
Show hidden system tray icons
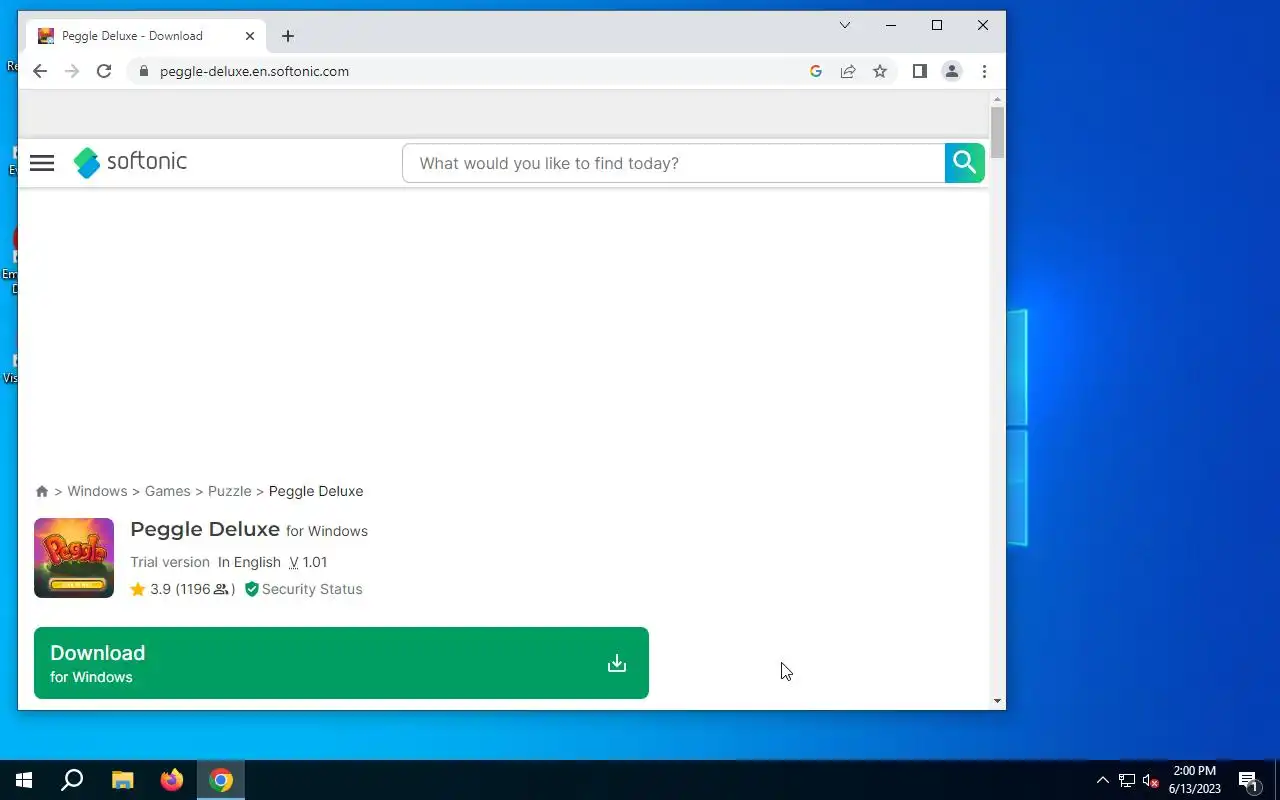pyautogui.click(x=1103, y=780)
